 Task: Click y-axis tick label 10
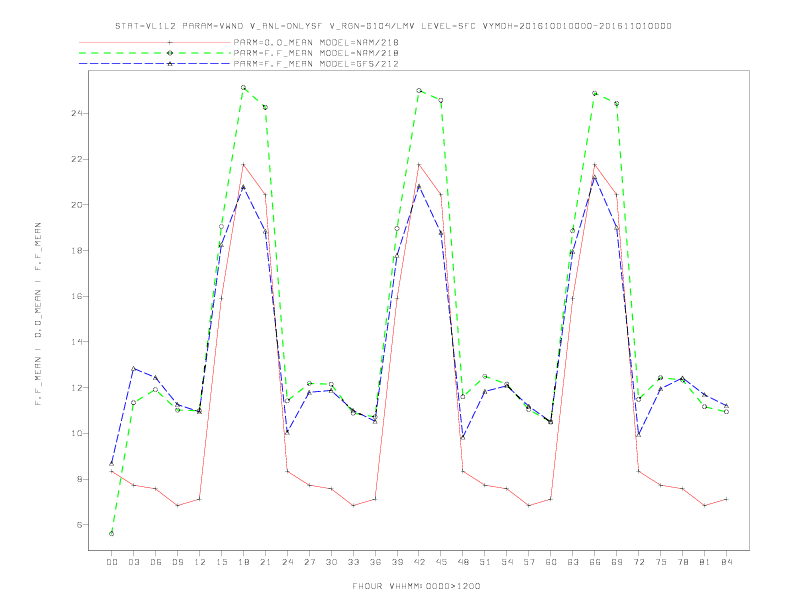click(77, 433)
